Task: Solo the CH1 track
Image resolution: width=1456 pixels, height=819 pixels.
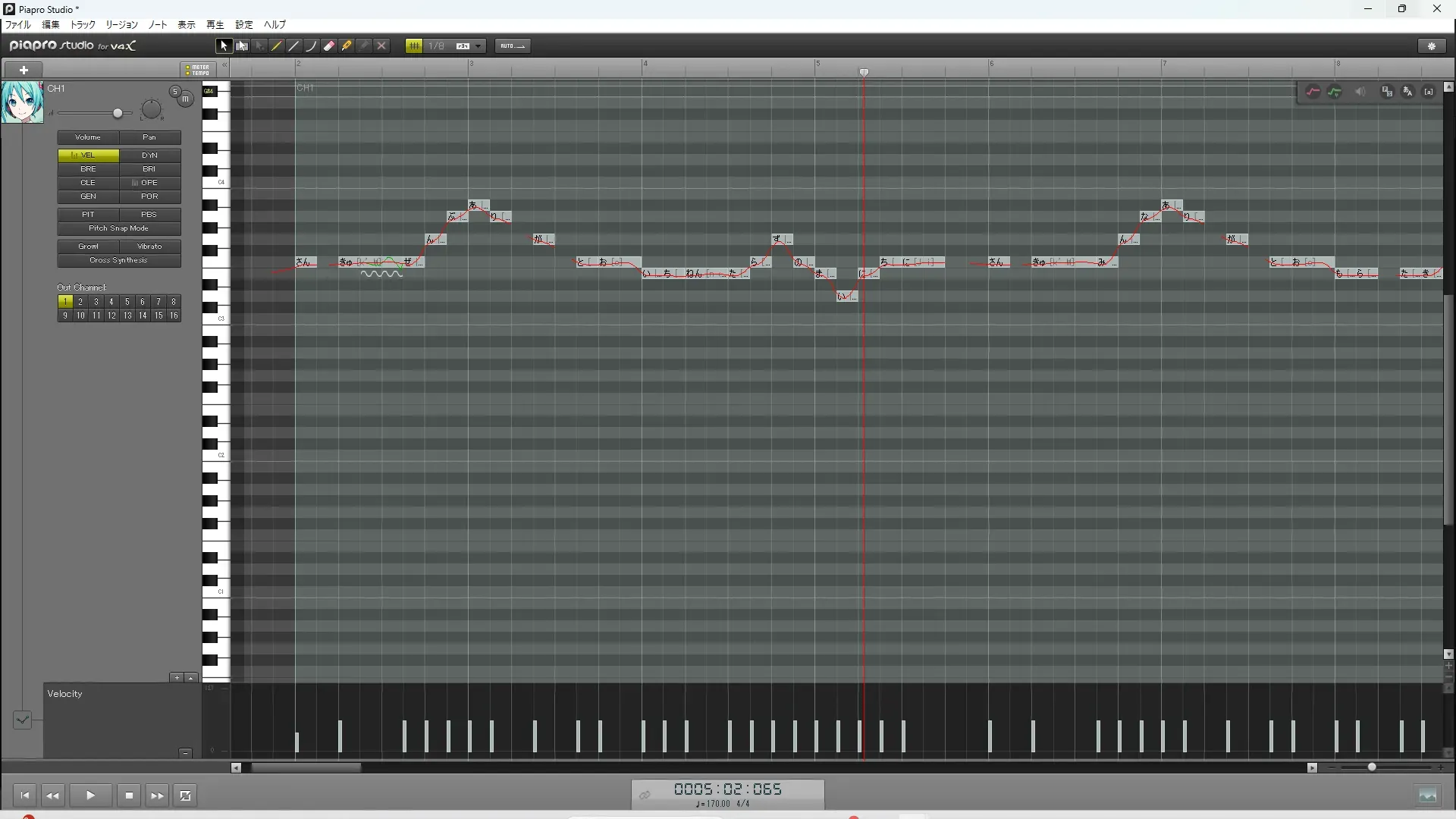Action: click(x=174, y=92)
